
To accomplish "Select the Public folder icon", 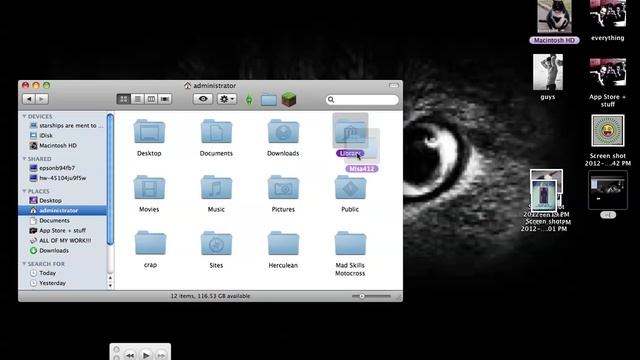I will (350, 187).
